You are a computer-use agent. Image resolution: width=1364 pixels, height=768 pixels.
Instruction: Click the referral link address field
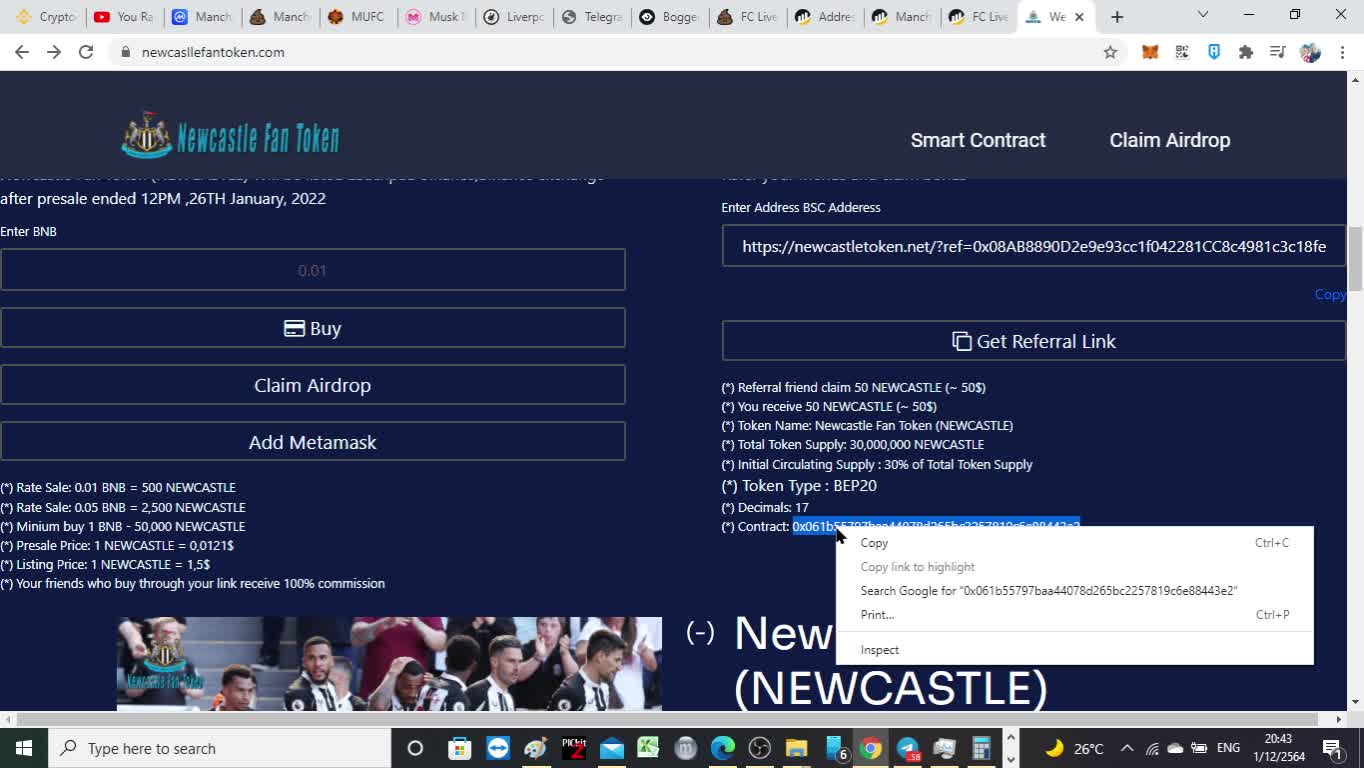[1034, 246]
